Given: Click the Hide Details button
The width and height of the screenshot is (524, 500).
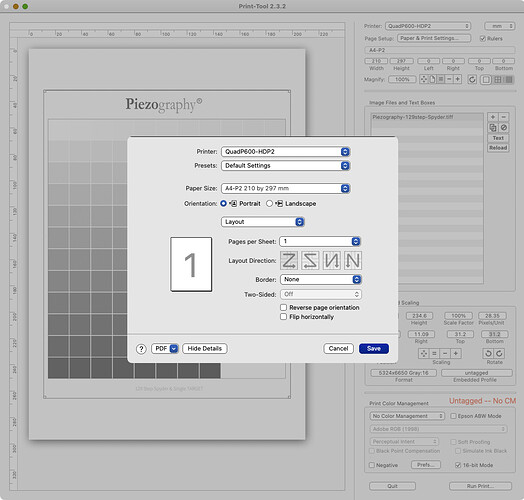Looking at the screenshot, I should [x=205, y=349].
